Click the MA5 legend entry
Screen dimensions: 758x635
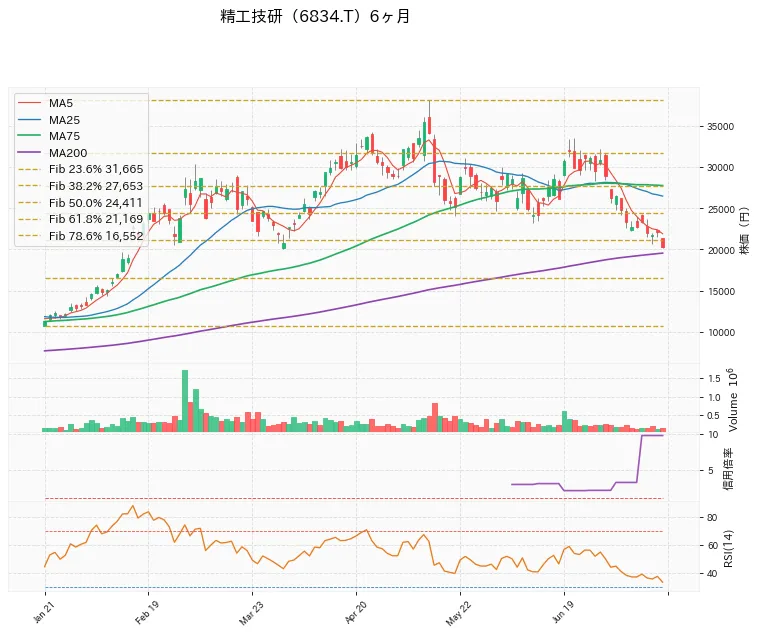[45, 103]
